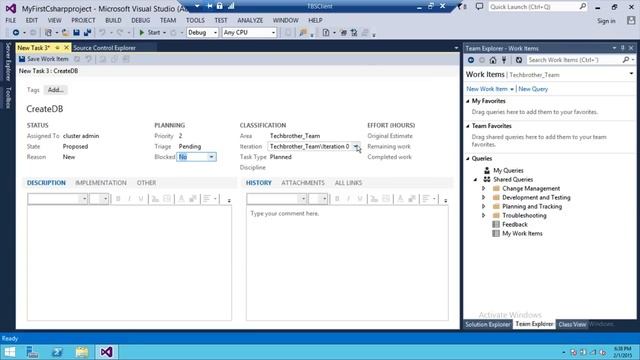
Task: Switch to the ATTACHMENTS tab
Action: [303, 183]
